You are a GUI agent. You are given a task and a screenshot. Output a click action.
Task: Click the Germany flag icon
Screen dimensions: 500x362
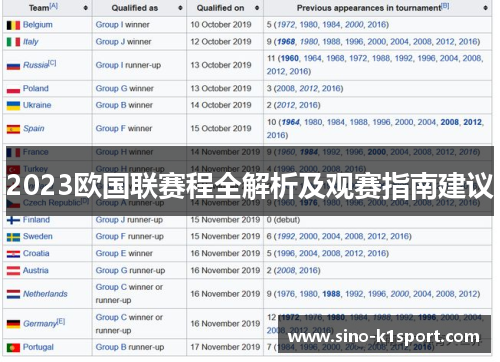(x=13, y=324)
